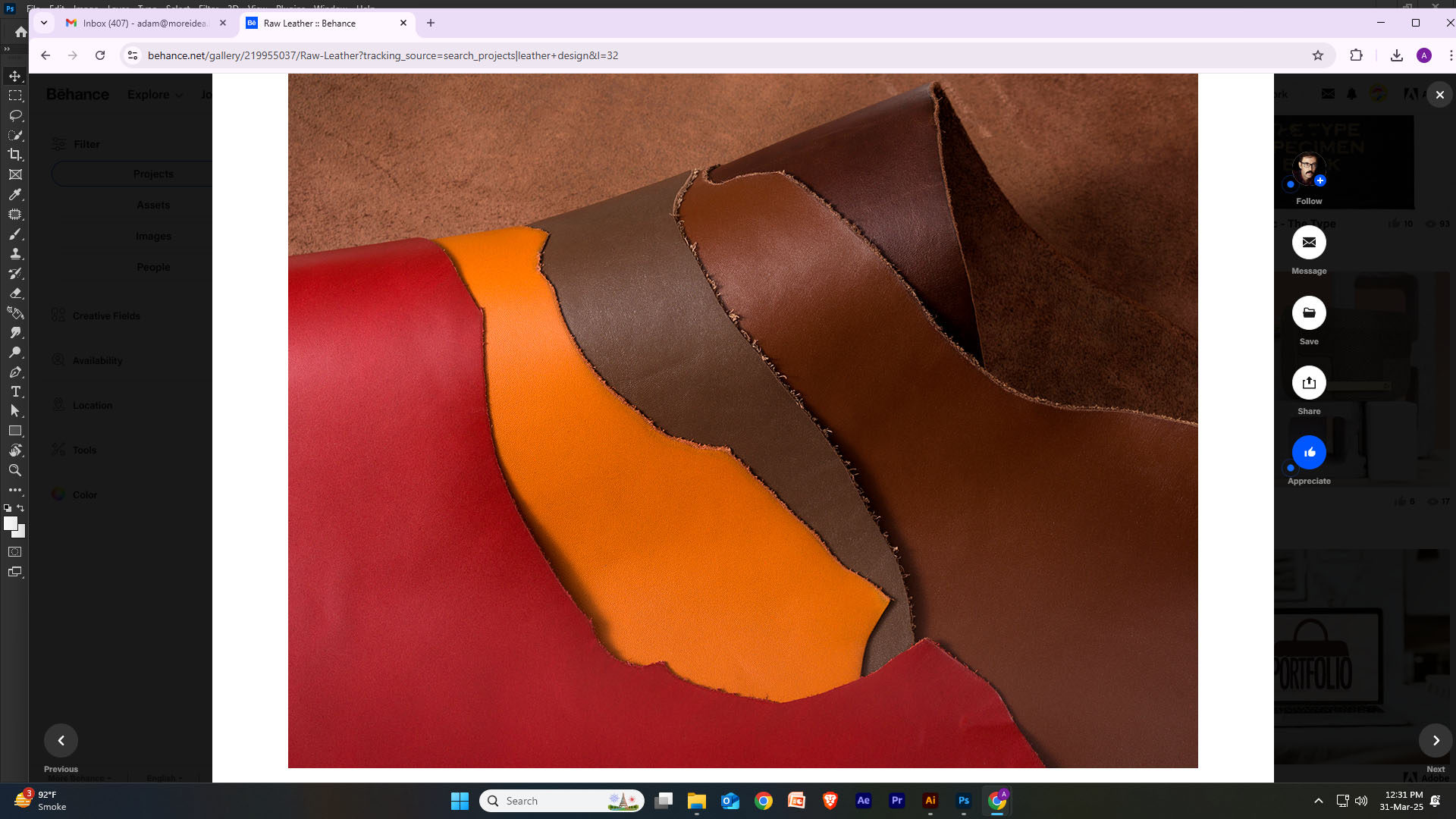1456x819 pixels.
Task: Swap foreground and background colors
Action: pos(20,508)
